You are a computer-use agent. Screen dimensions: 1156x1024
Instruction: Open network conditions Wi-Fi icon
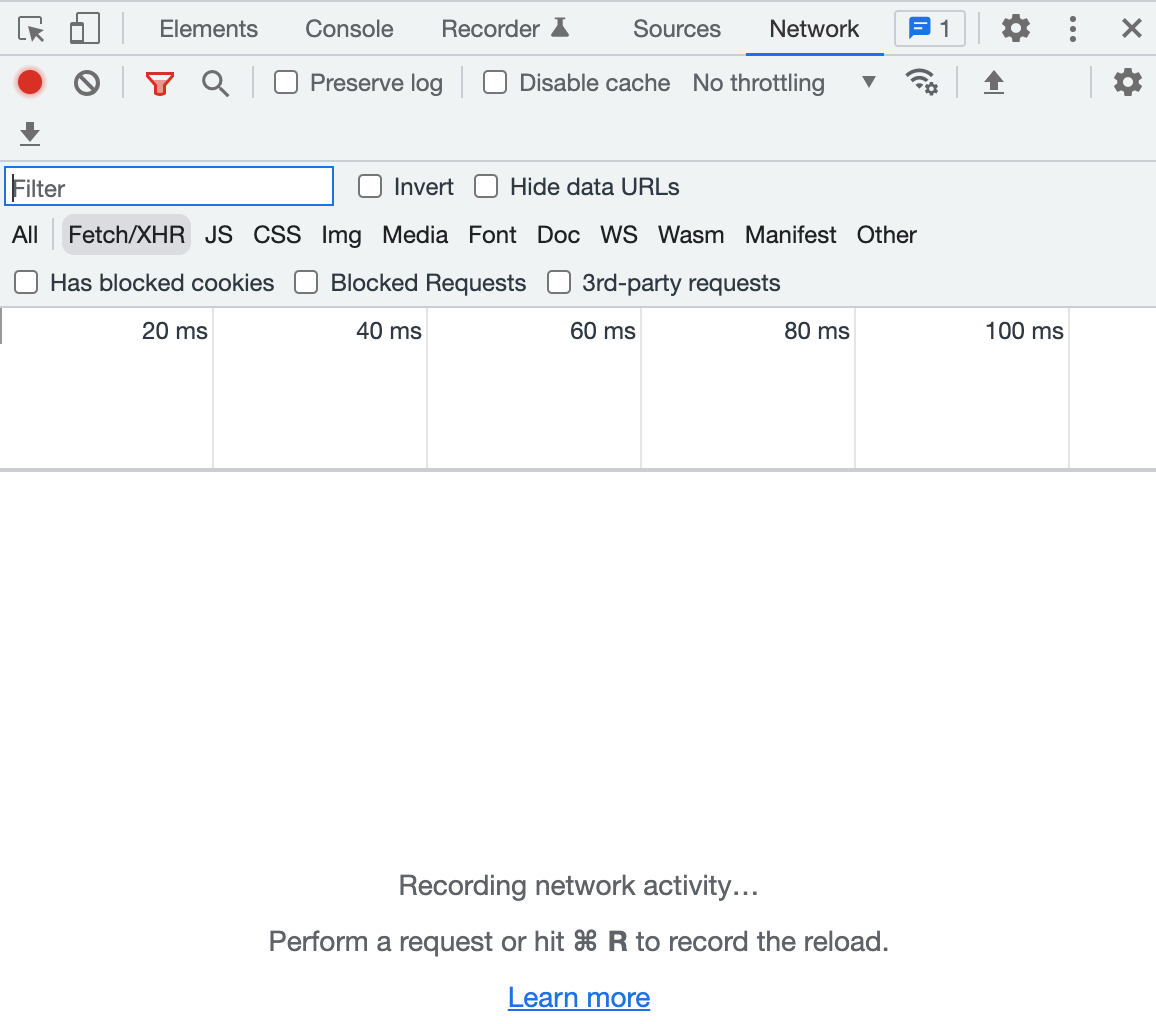click(x=921, y=82)
